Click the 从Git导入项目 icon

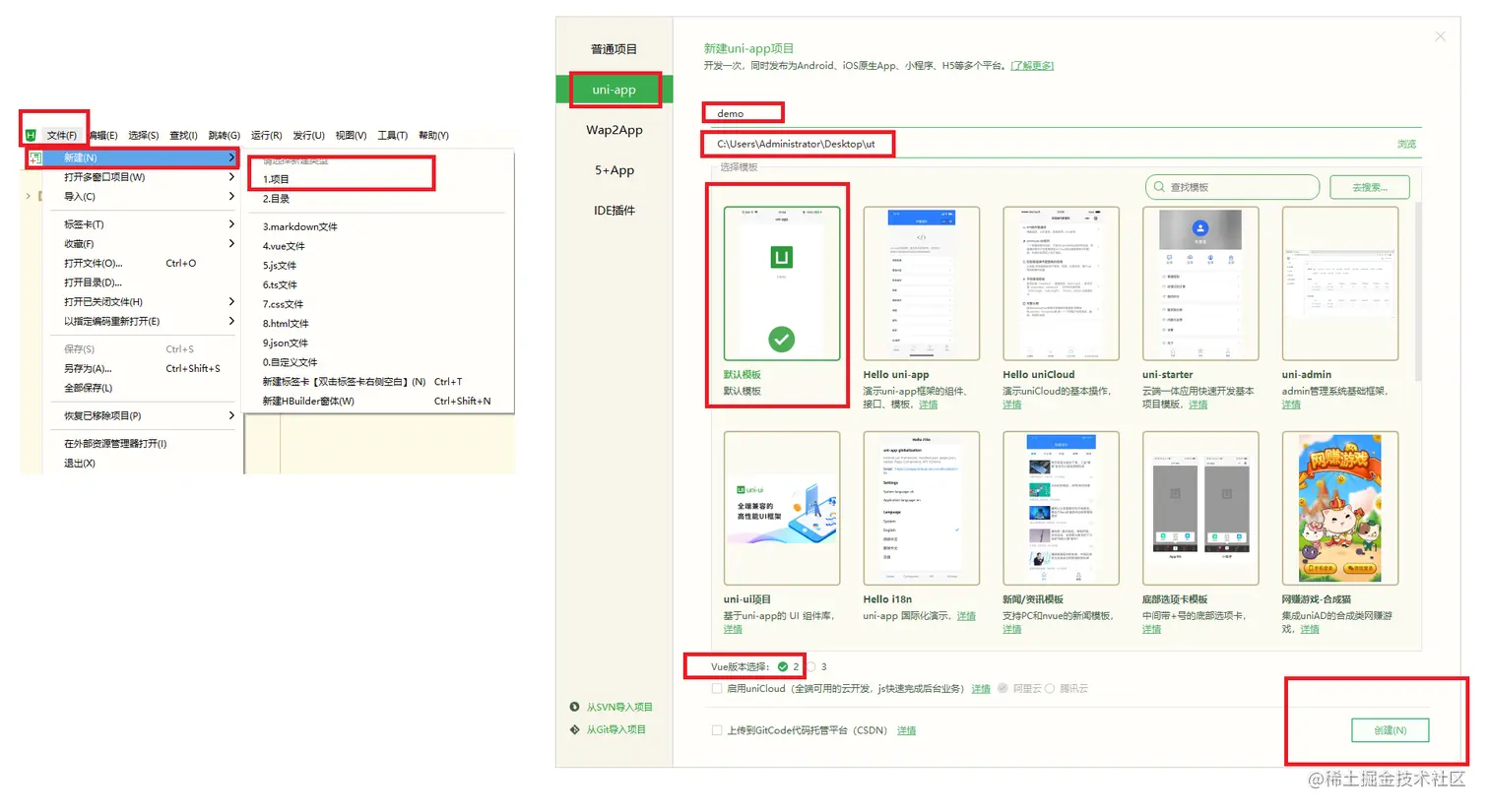574,729
